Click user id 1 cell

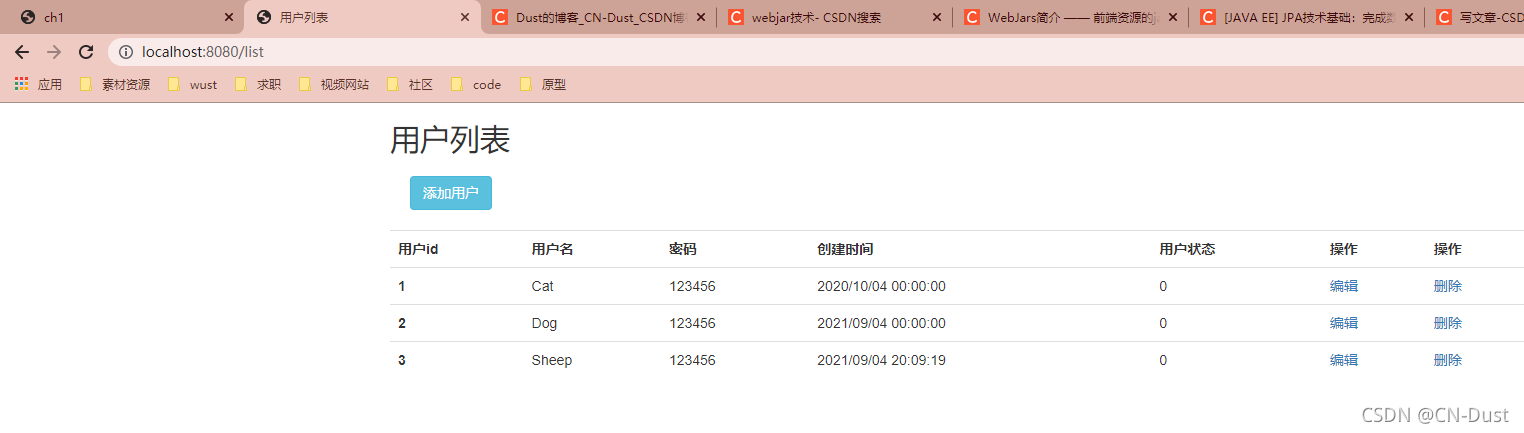coord(402,286)
